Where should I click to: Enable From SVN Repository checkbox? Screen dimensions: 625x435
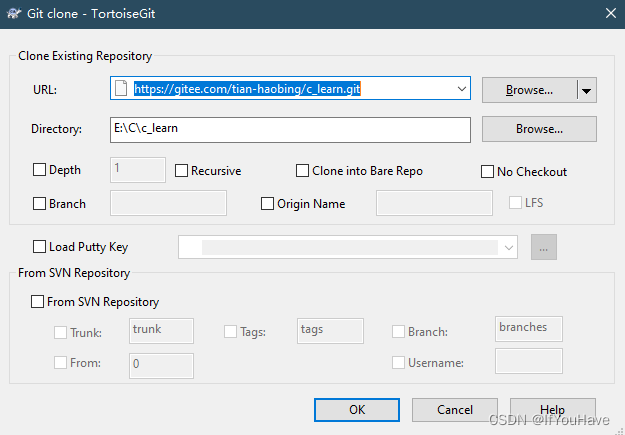(37, 301)
